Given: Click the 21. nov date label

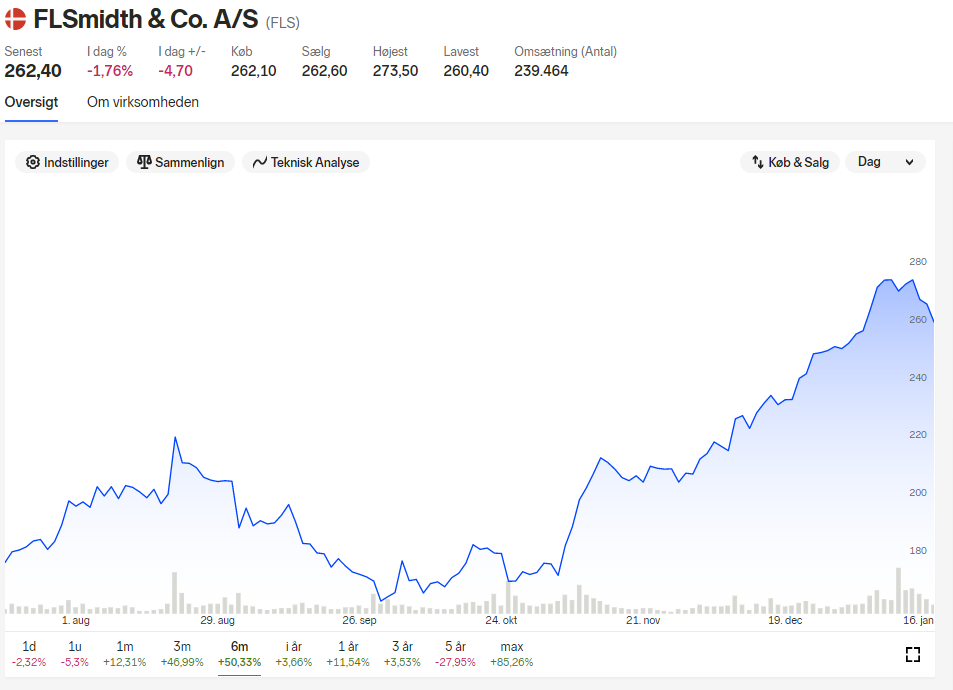Looking at the screenshot, I should [x=643, y=620].
